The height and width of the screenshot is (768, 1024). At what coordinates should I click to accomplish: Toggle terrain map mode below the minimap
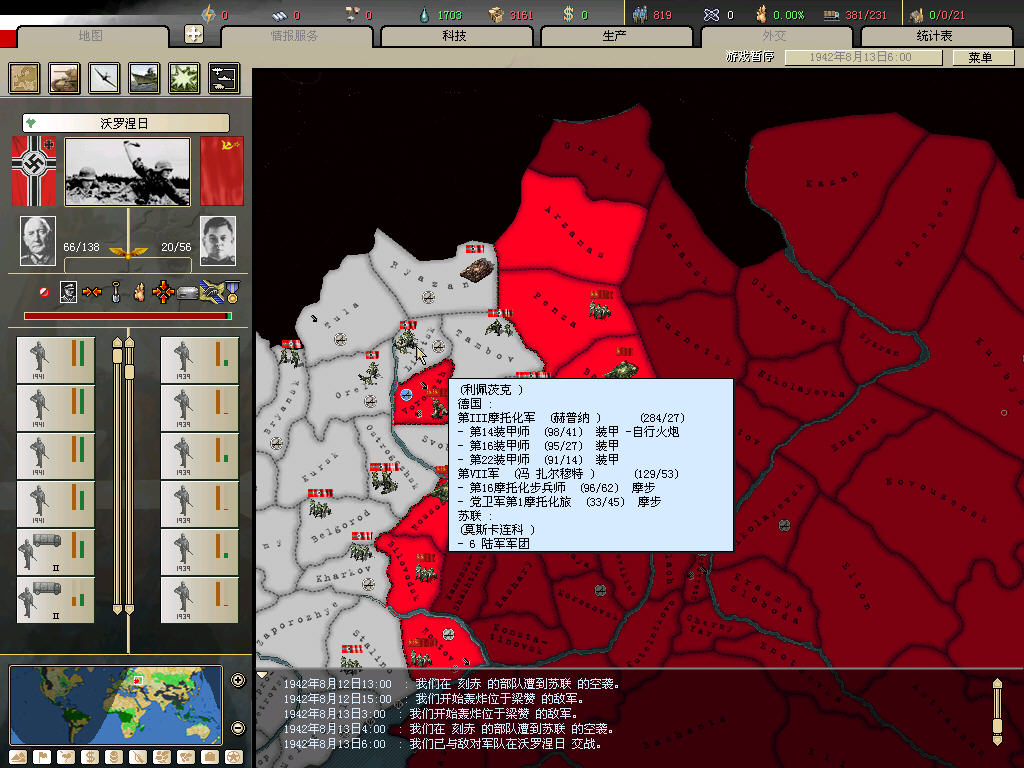click(x=18, y=756)
